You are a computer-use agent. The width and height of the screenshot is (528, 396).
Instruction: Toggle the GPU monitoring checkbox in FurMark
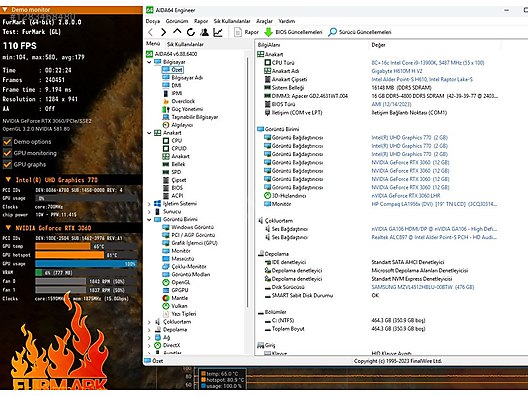(7, 153)
